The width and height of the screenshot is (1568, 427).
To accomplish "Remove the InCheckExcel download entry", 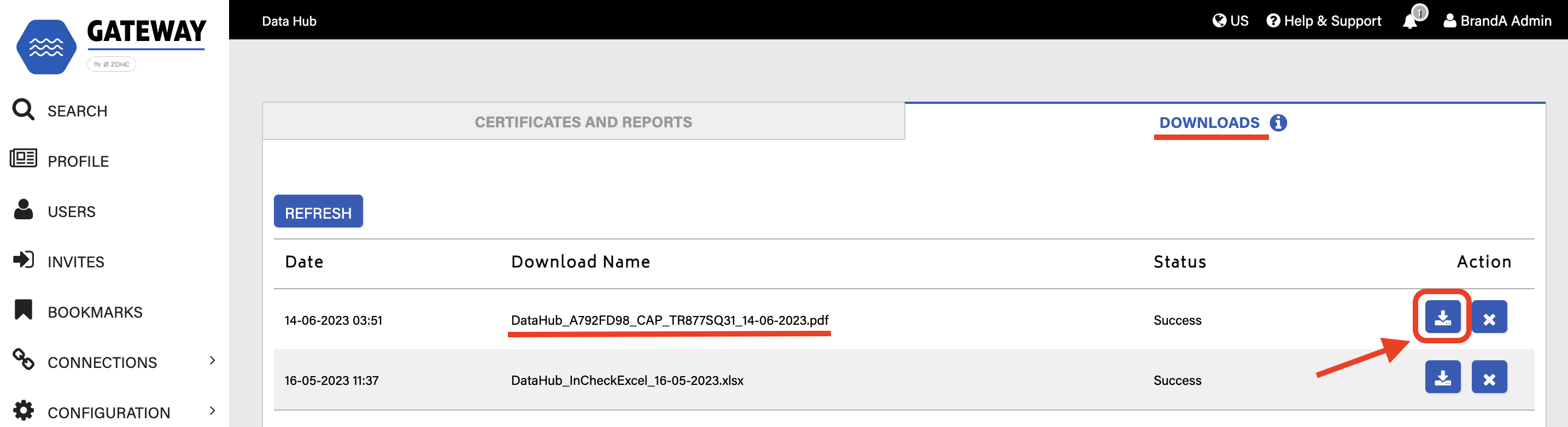I will tap(1489, 378).
